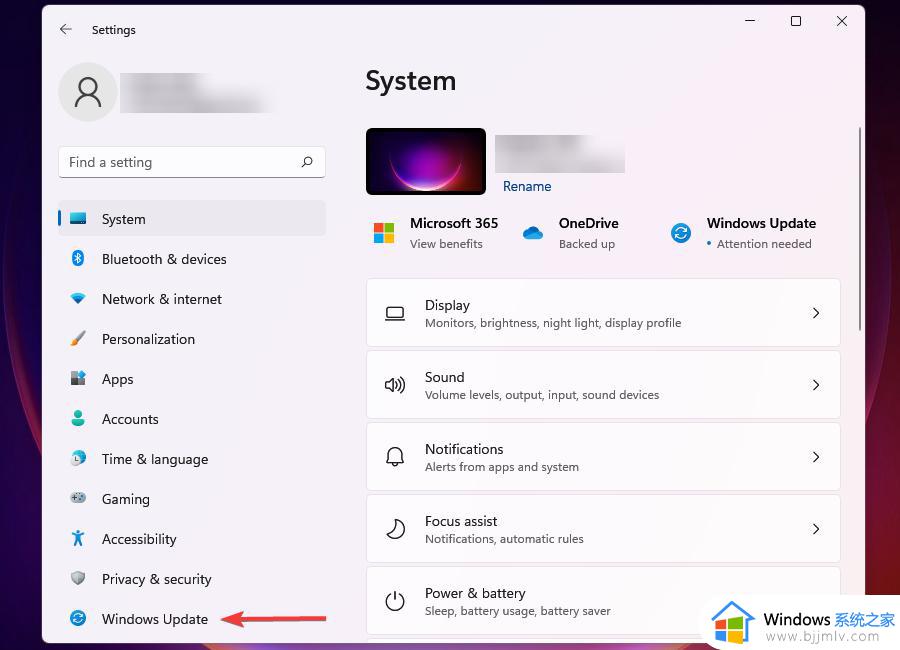Expand the Sound row chevron
This screenshot has height=650, width=900.
(816, 385)
